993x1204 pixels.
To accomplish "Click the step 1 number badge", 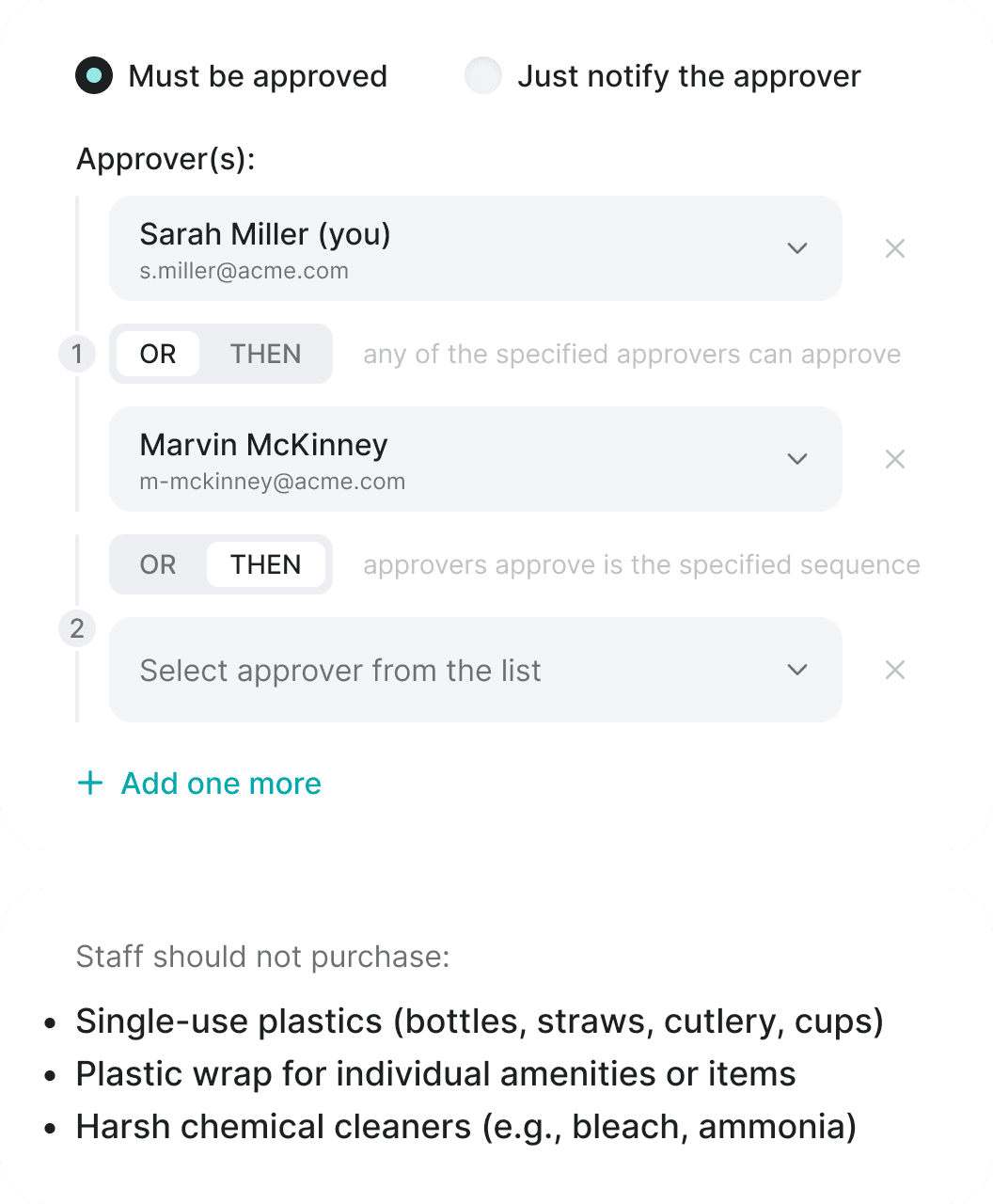I will click(77, 355).
